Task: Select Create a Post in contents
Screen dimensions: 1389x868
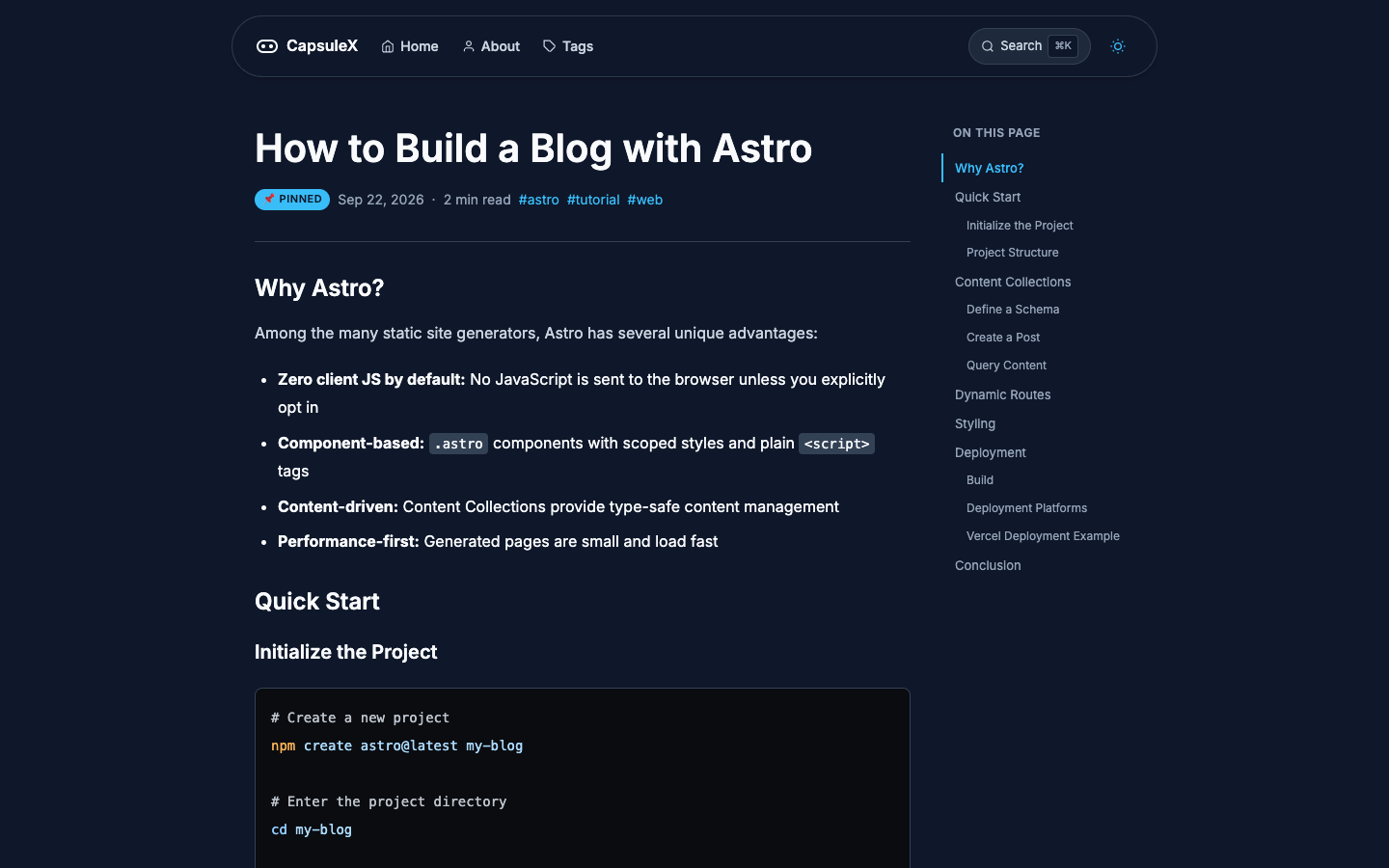Action: point(1003,338)
